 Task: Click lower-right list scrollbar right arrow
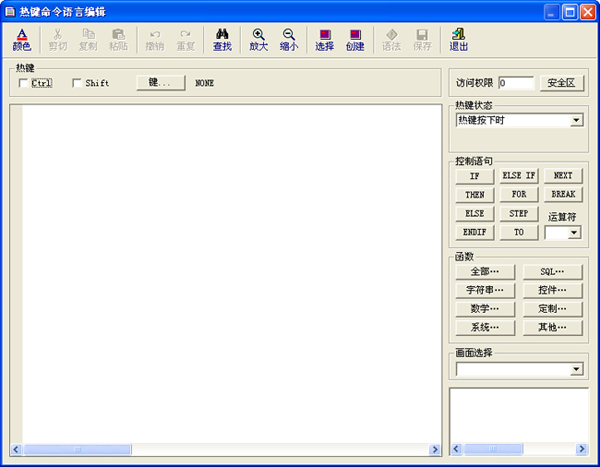point(582,449)
